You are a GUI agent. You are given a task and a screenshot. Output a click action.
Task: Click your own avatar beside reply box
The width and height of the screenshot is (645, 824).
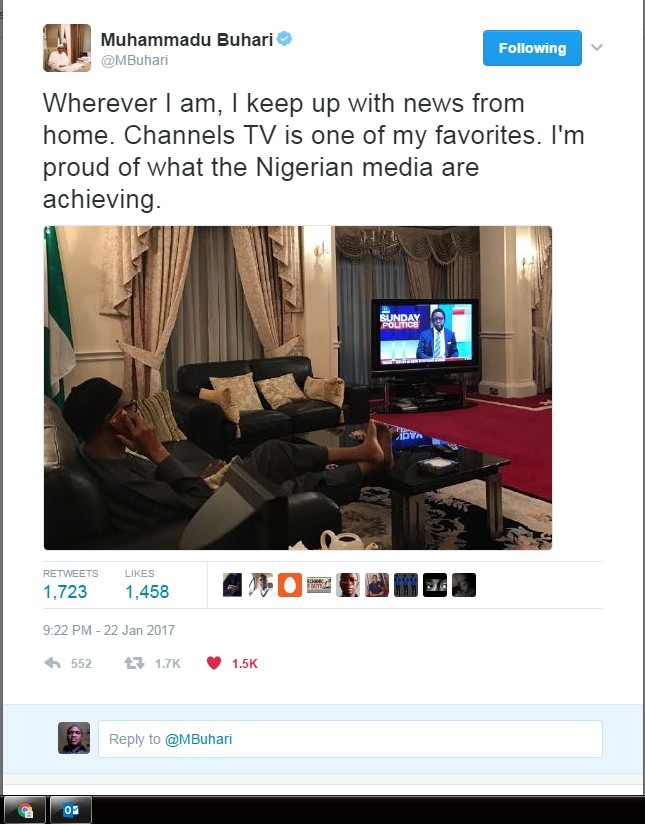tap(74, 738)
